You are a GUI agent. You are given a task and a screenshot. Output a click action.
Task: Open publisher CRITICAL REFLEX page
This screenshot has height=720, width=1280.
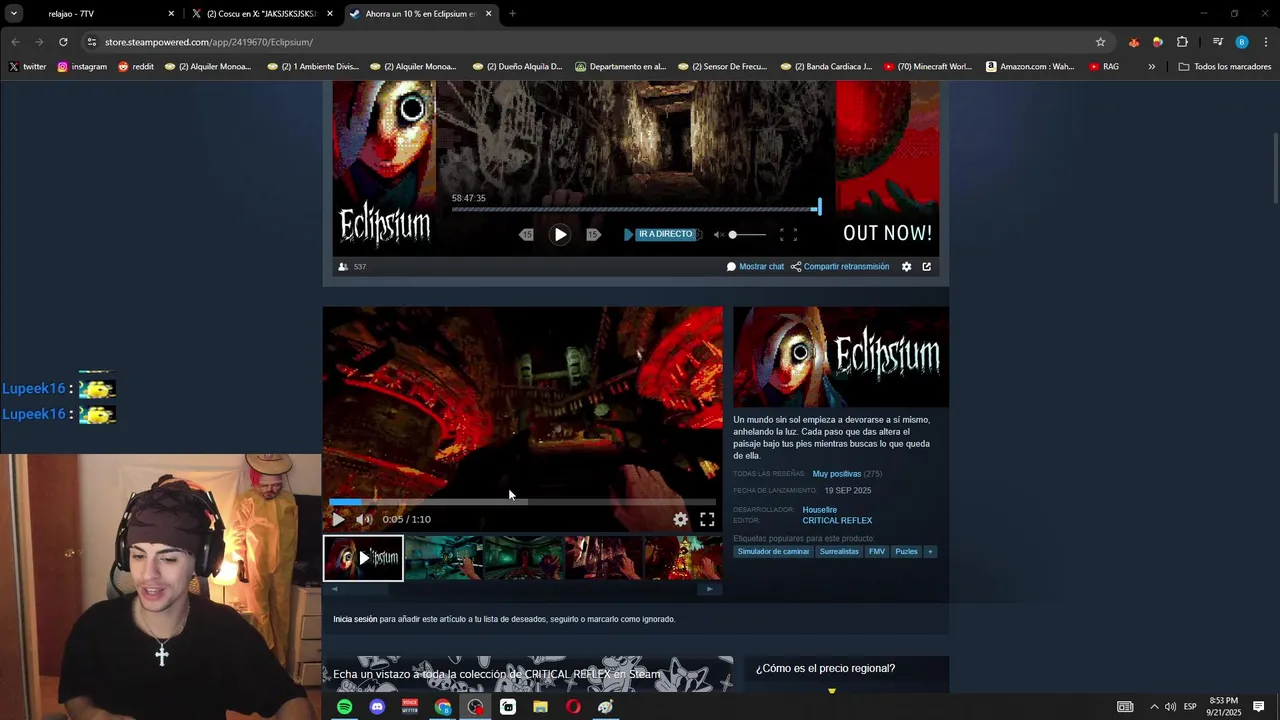click(837, 521)
